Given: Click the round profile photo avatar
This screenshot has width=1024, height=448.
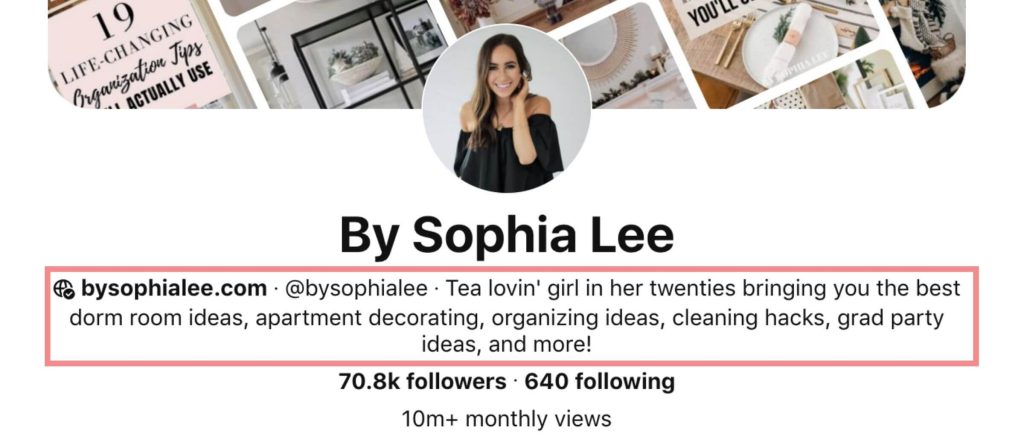Looking at the screenshot, I should click(x=506, y=108).
